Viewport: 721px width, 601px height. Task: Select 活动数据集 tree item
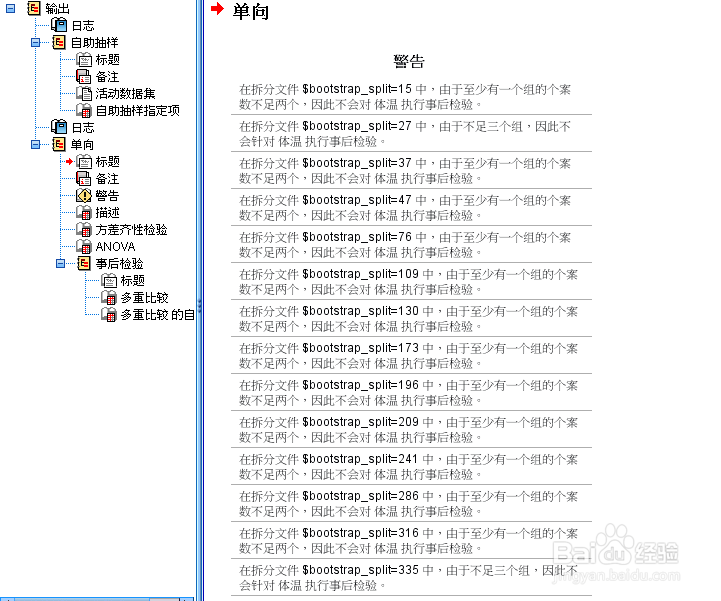coord(126,94)
